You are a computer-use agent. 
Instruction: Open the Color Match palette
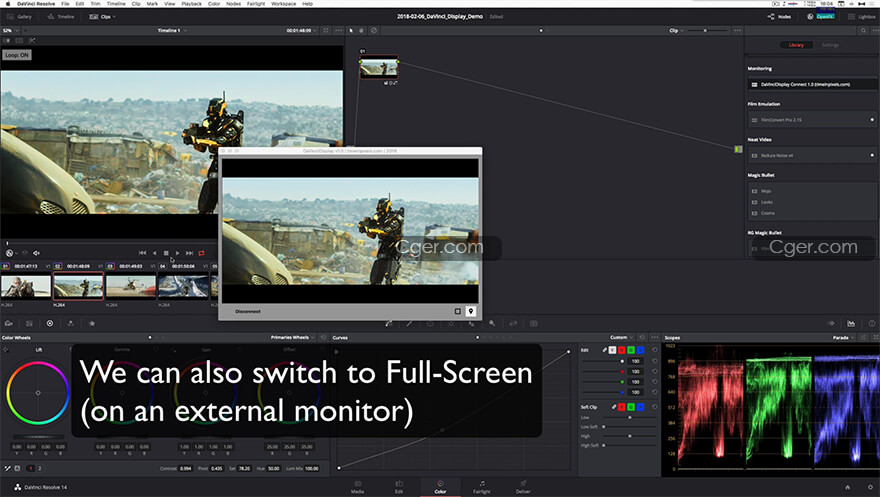29,323
